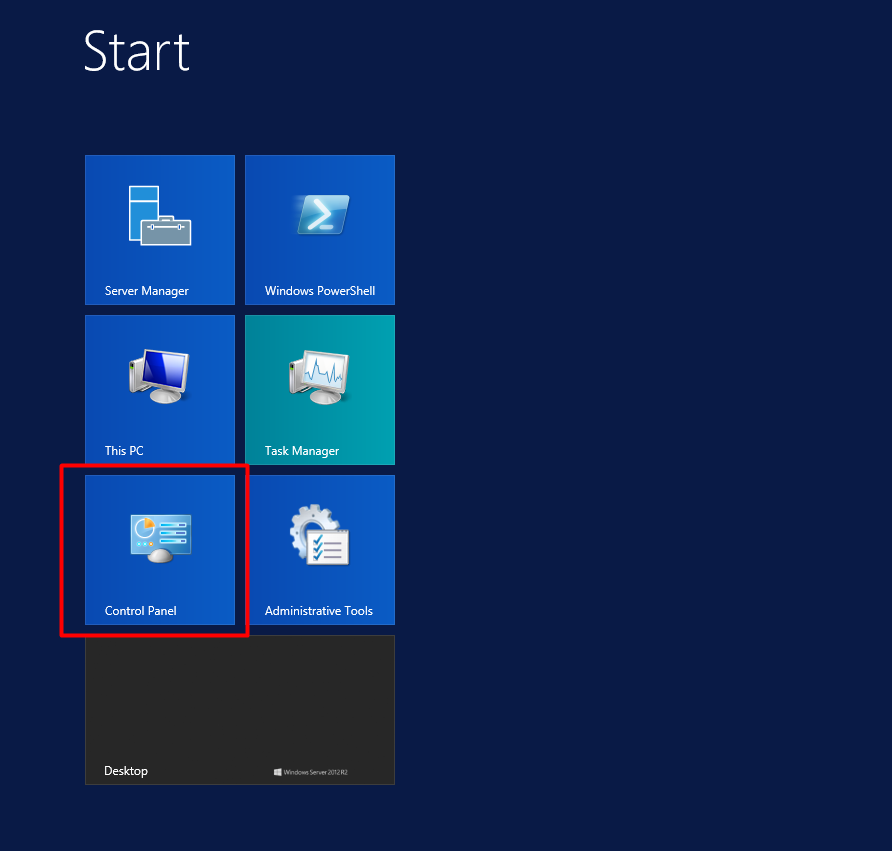
Task: Start Task Manager from its tile
Action: coord(320,390)
